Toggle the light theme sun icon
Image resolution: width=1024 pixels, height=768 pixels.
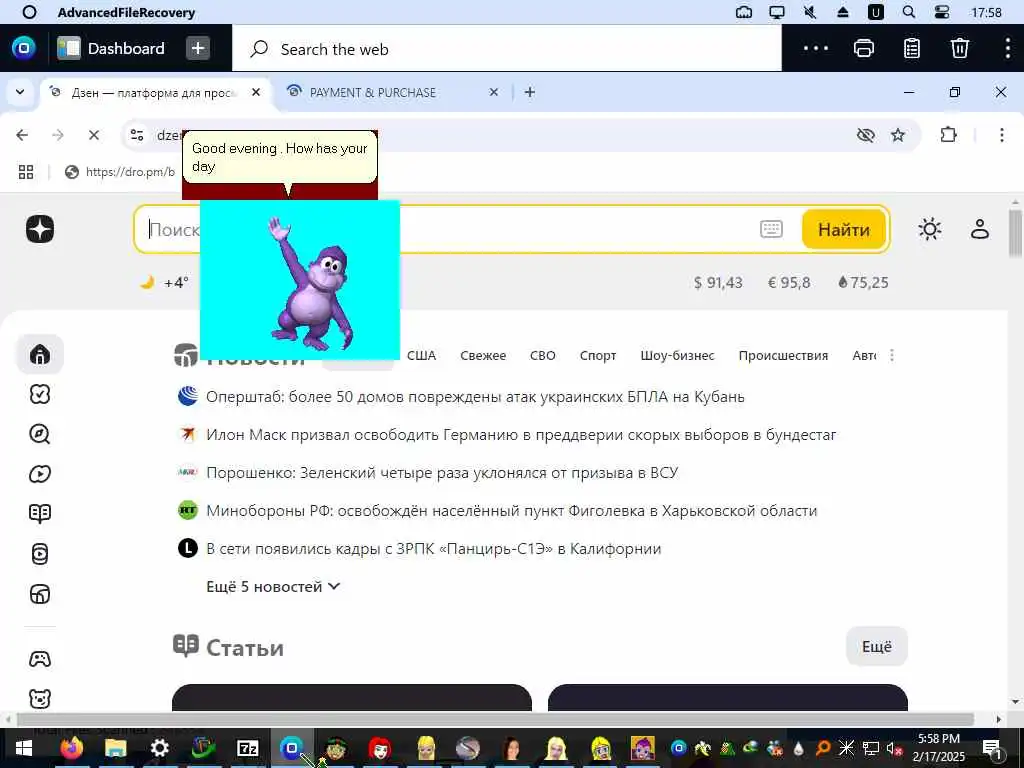click(x=929, y=229)
